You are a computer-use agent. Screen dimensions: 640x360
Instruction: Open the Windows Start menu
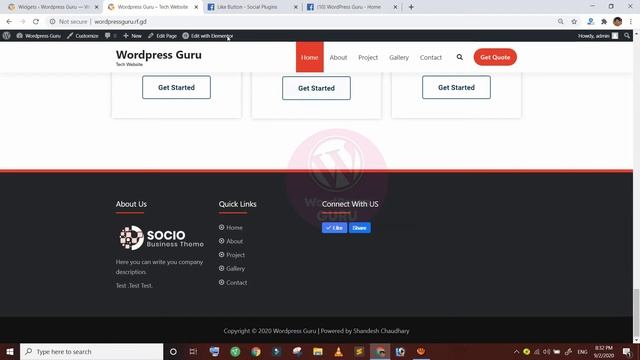click(10, 351)
